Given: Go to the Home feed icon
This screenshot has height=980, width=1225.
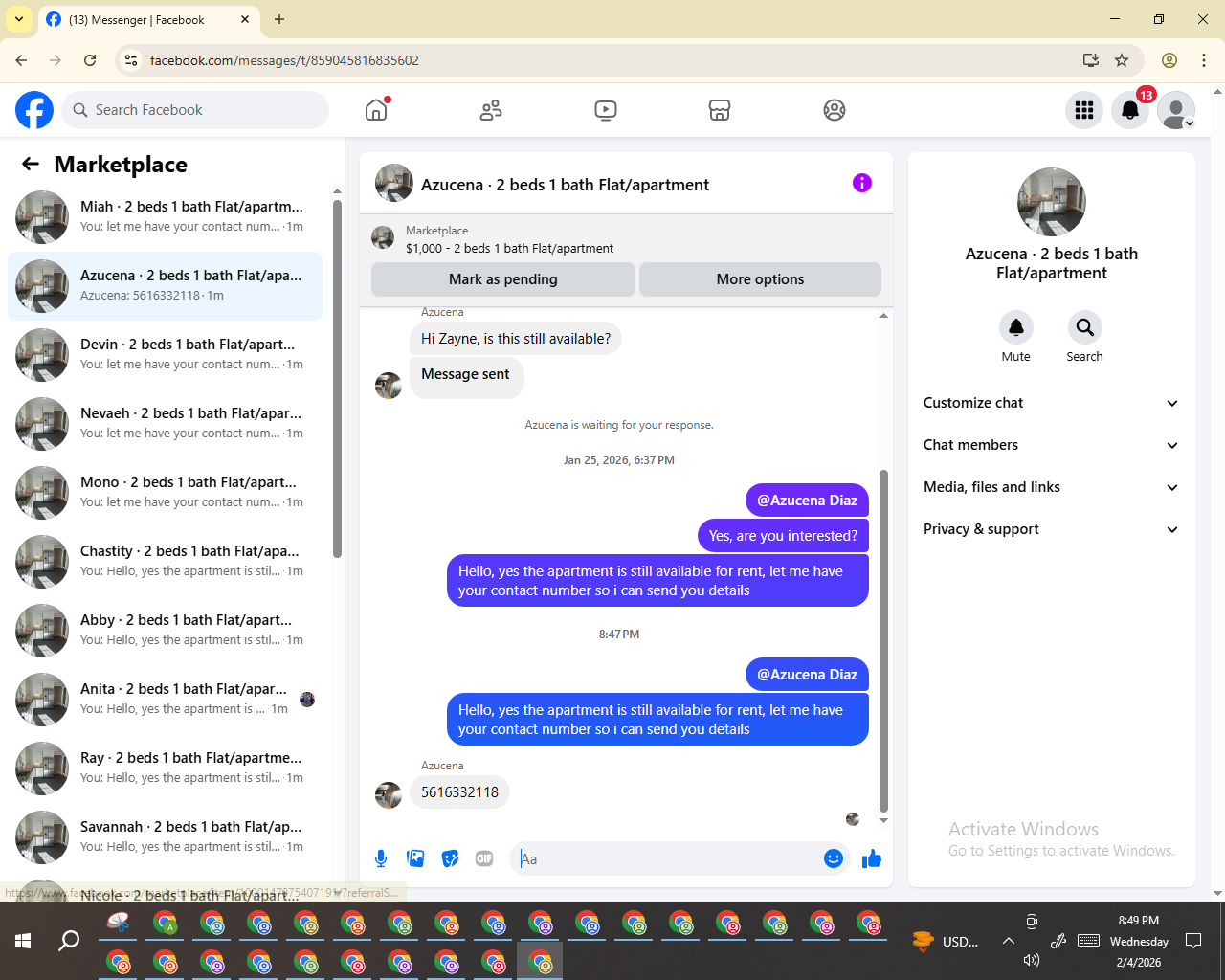Looking at the screenshot, I should (376, 110).
